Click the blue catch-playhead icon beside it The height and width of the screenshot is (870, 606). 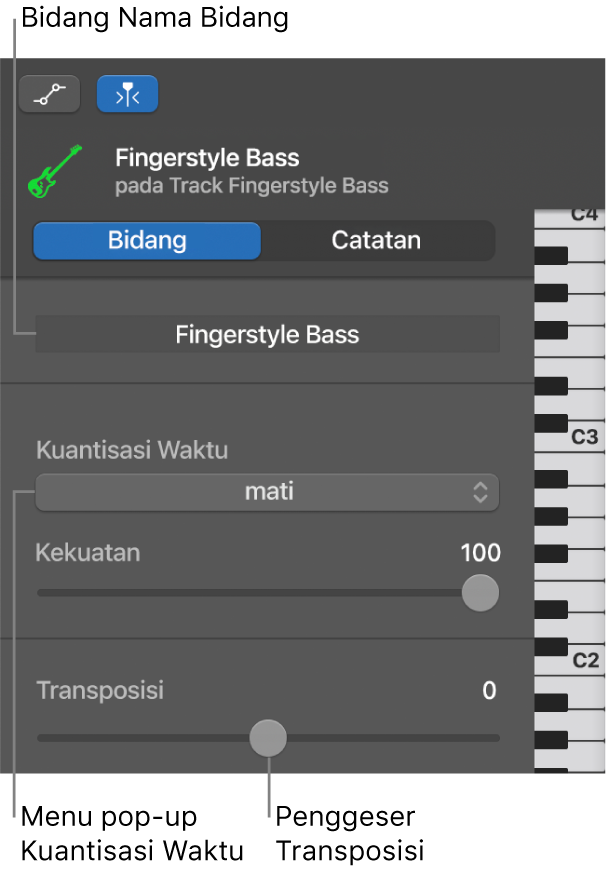point(127,93)
